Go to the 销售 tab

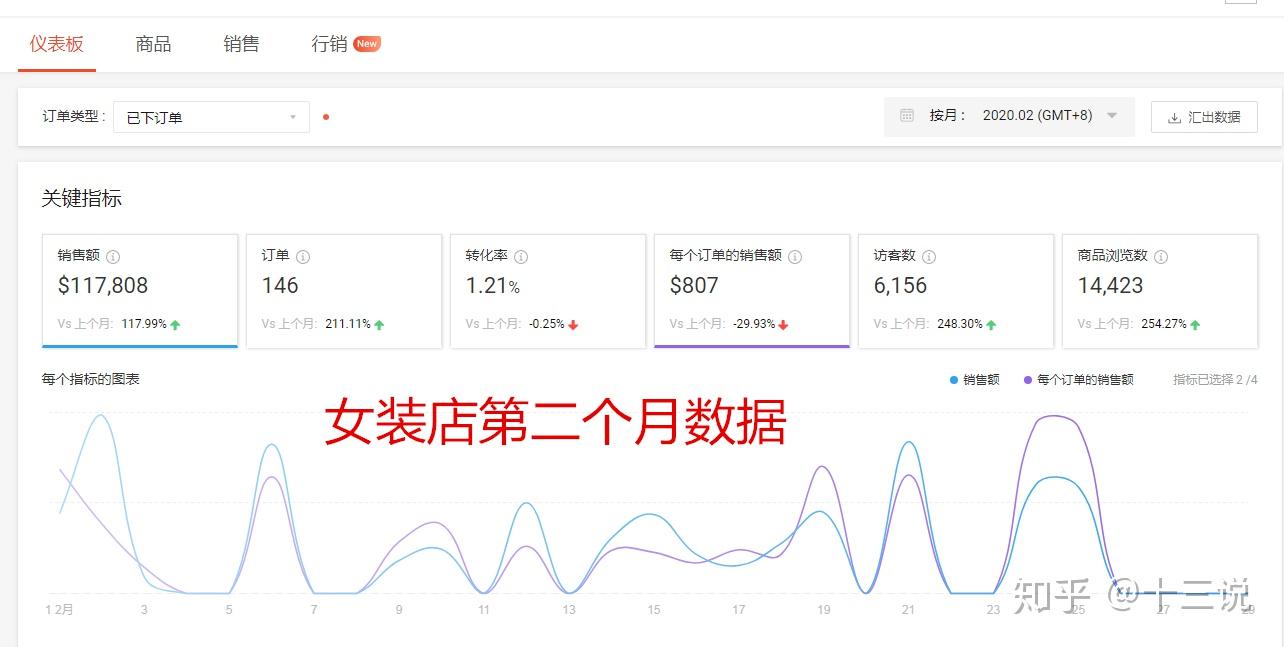pos(241,44)
